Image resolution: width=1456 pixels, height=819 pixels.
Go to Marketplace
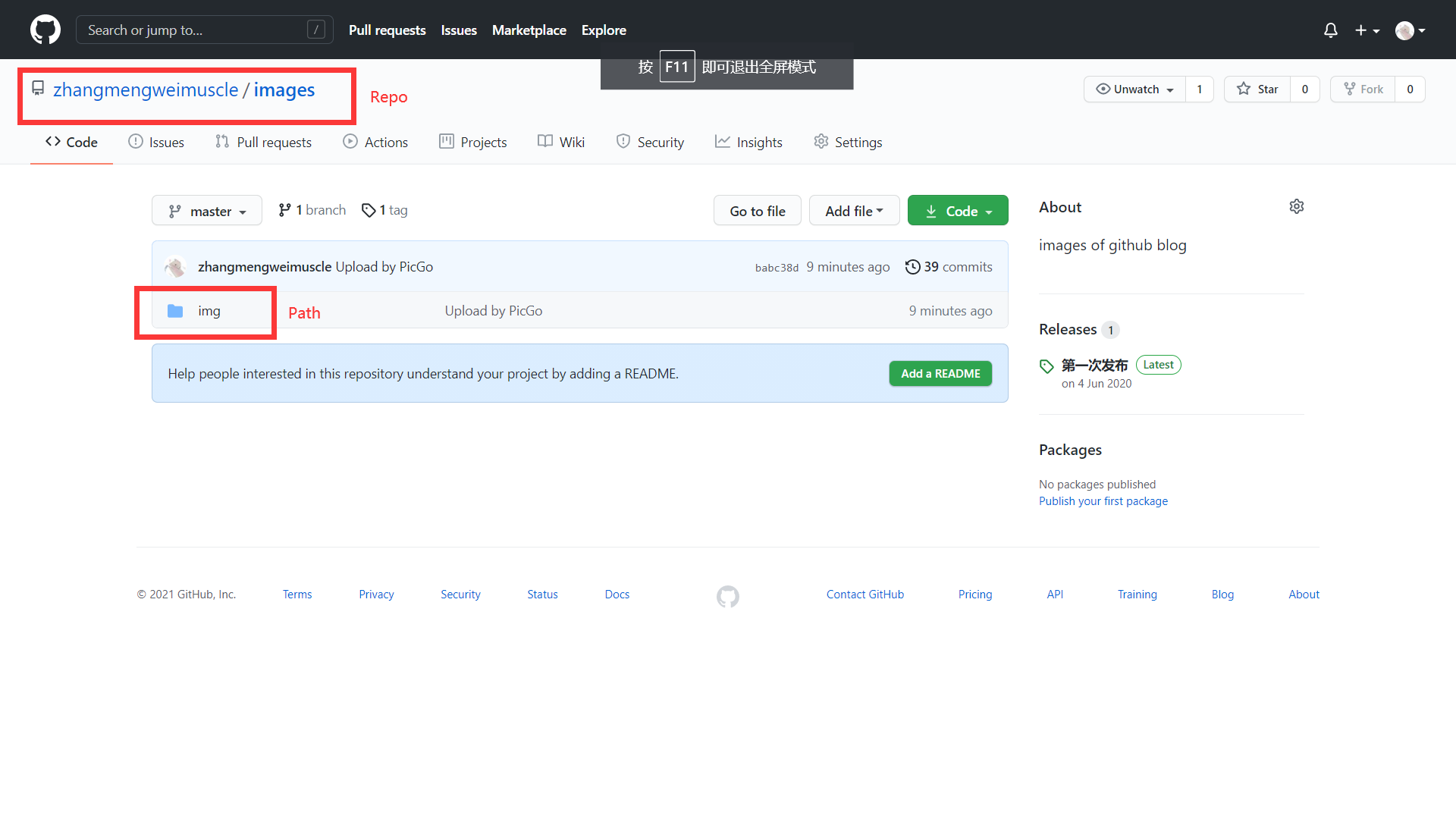pyautogui.click(x=529, y=30)
